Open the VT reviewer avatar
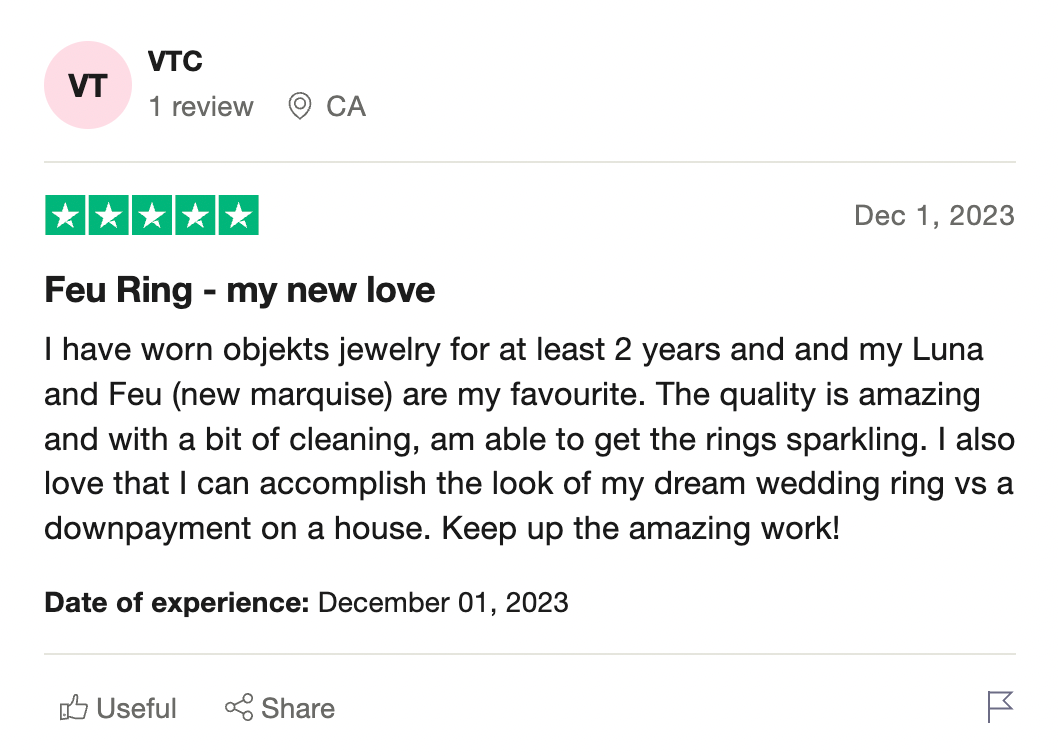The height and width of the screenshot is (756, 1058). pos(88,85)
